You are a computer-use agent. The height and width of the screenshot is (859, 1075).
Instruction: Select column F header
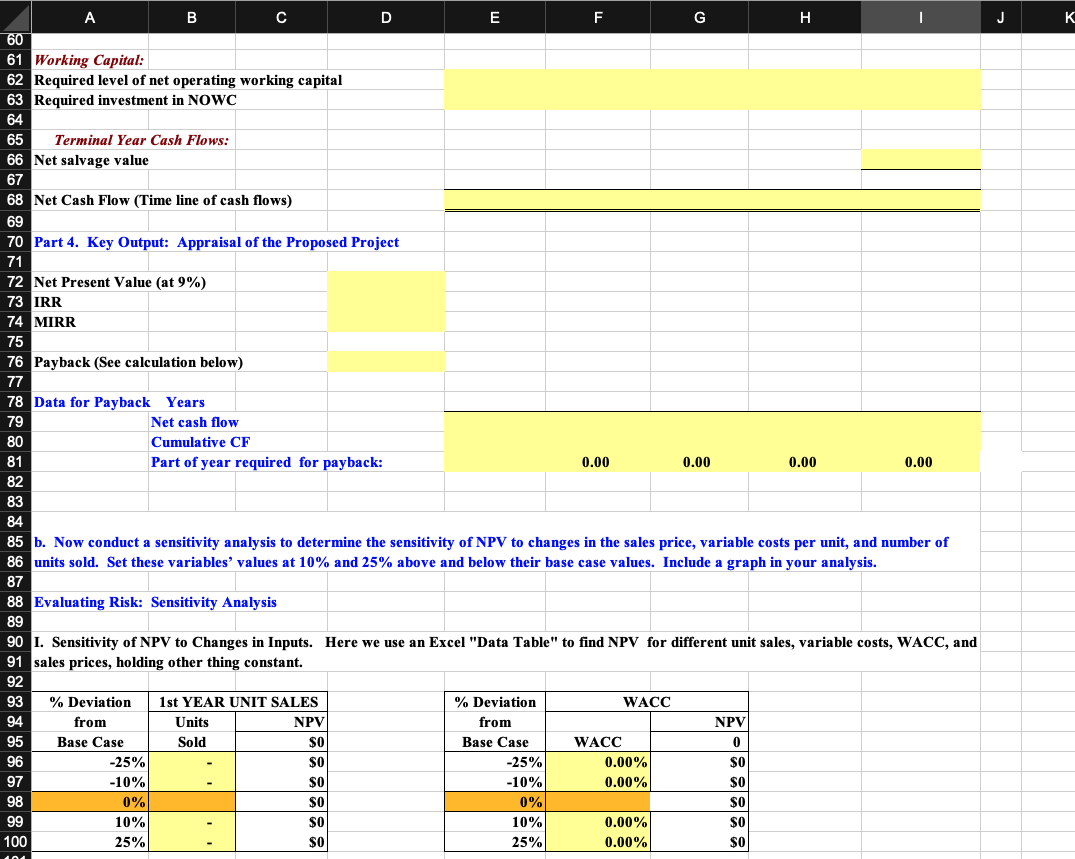click(598, 17)
